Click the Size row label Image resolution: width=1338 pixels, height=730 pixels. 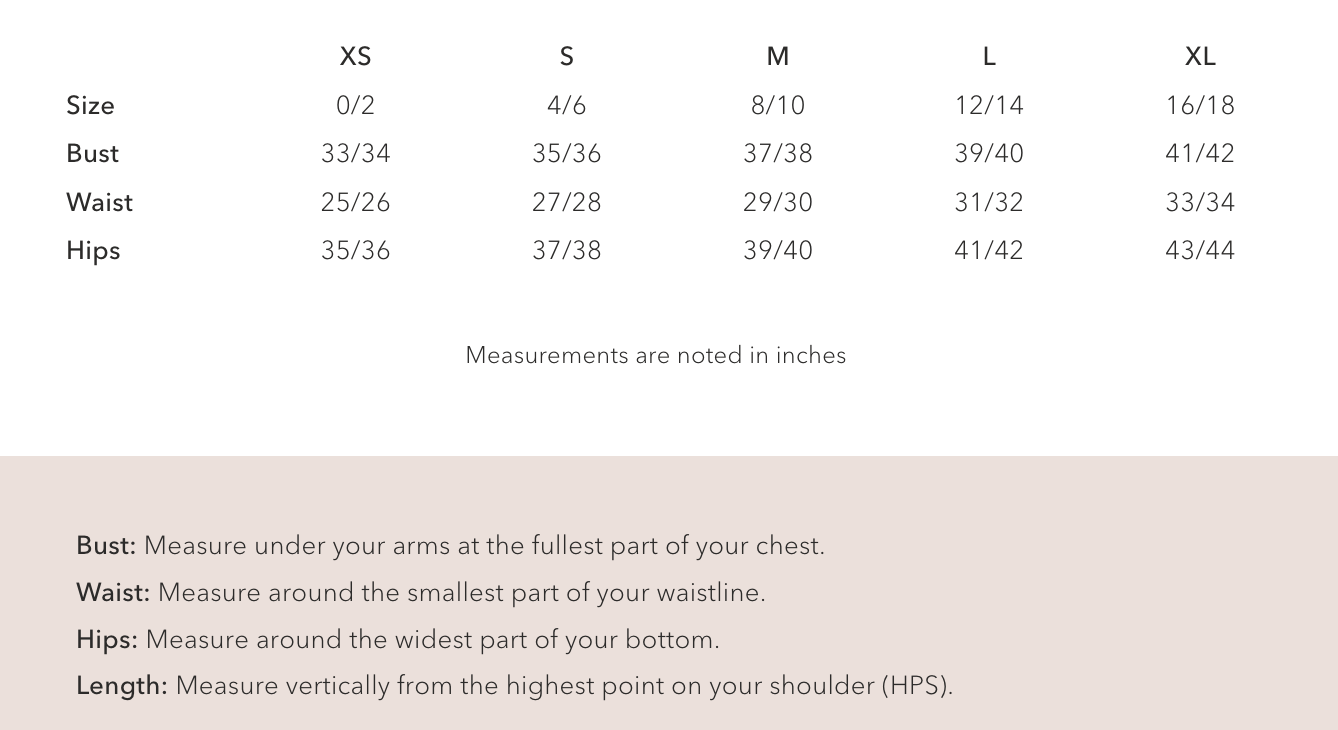[x=90, y=105]
